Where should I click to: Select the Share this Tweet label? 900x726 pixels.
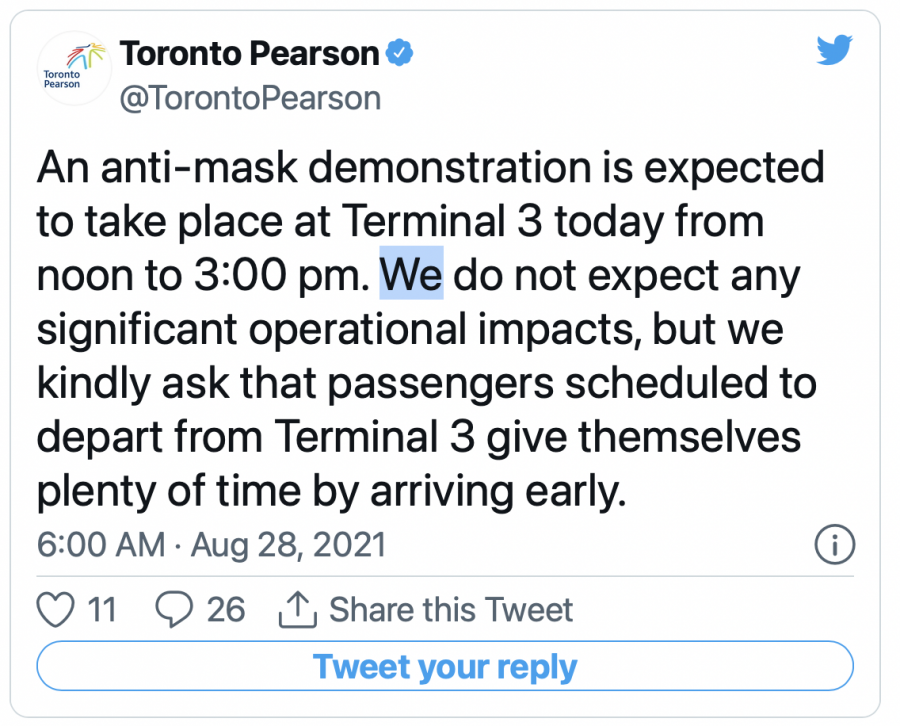[x=451, y=609]
